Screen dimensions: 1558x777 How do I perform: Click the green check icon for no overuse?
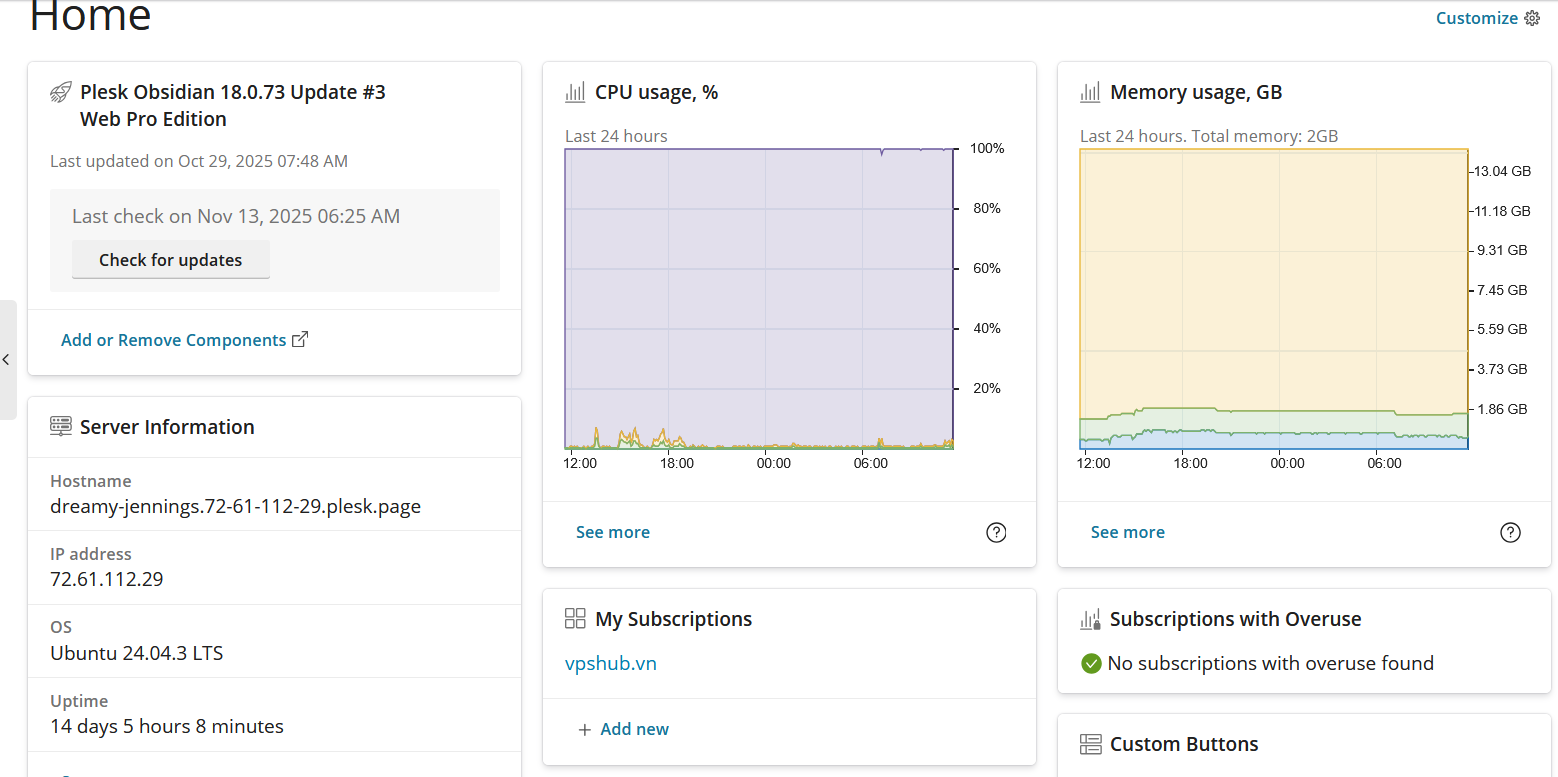point(1091,663)
